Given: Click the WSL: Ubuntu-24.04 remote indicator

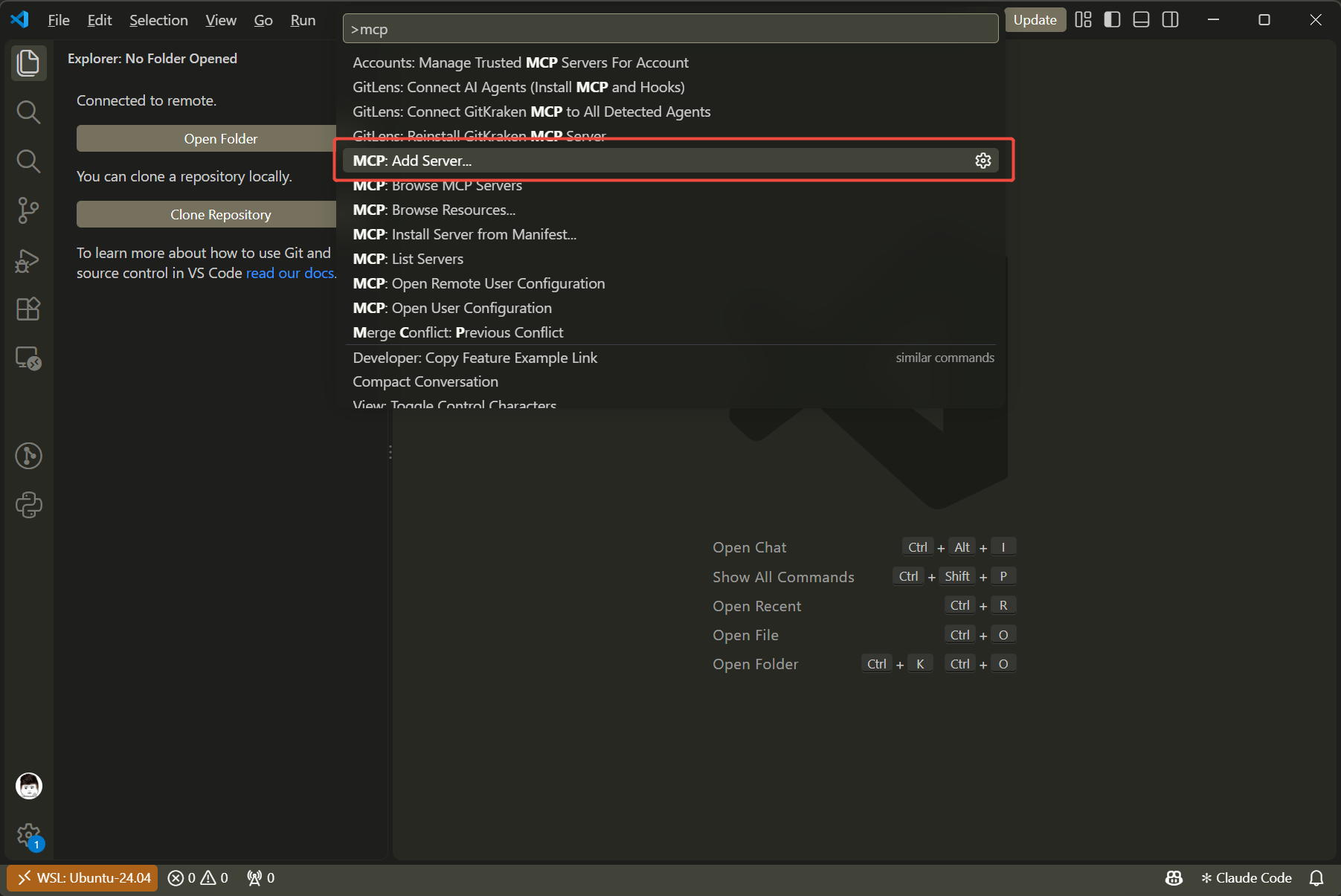Looking at the screenshot, I should coord(83,878).
